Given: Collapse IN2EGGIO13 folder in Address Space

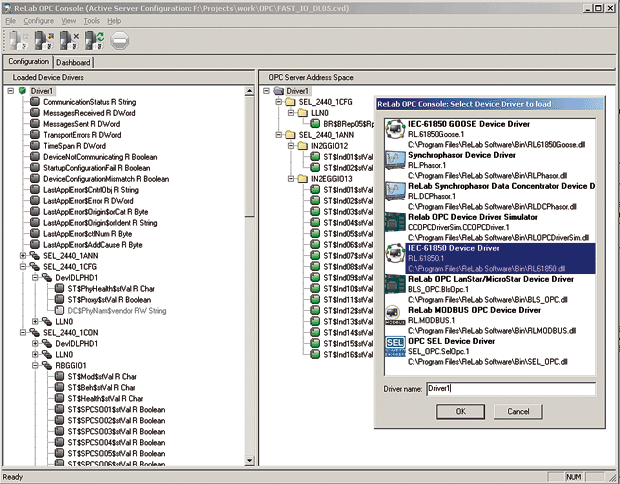Looking at the screenshot, I should (291, 179).
